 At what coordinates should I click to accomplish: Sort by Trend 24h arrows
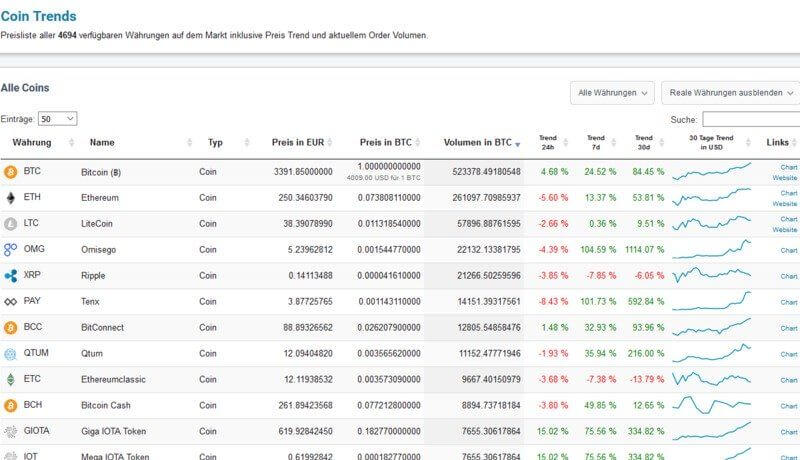pos(565,143)
